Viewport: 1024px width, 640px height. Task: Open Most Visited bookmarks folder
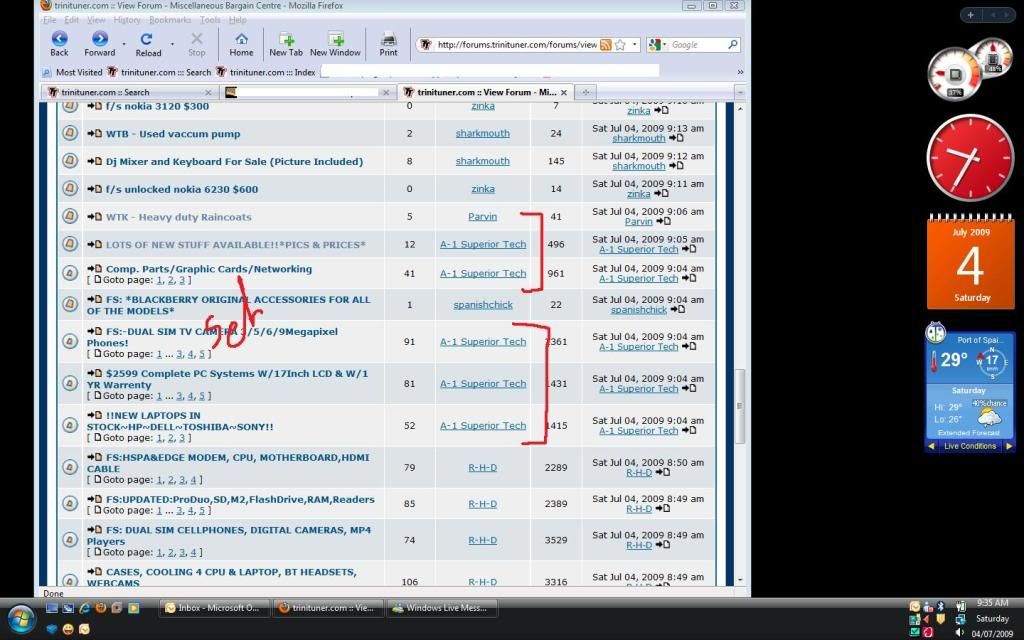[72, 72]
